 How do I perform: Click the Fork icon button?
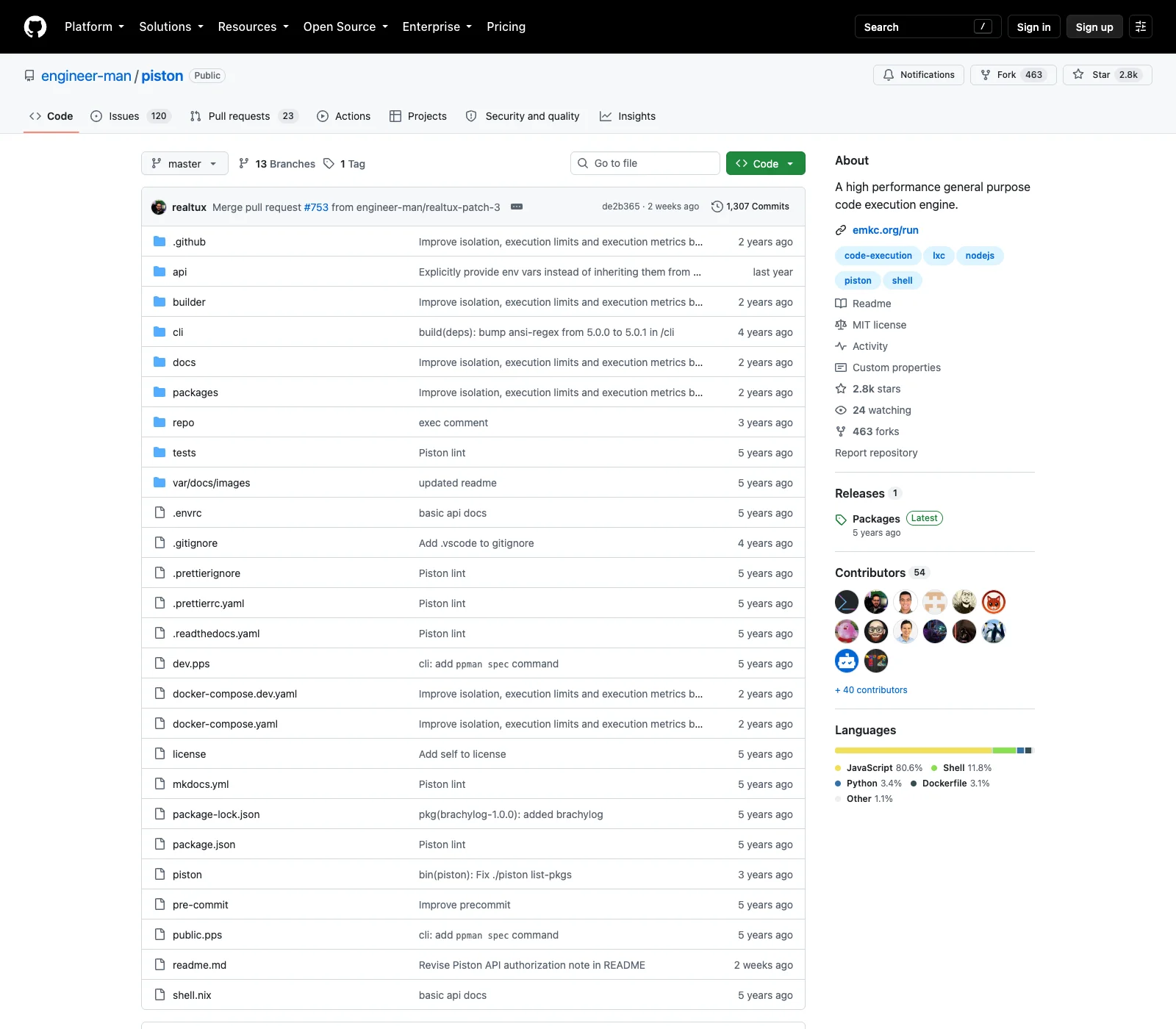pyautogui.click(x=986, y=74)
